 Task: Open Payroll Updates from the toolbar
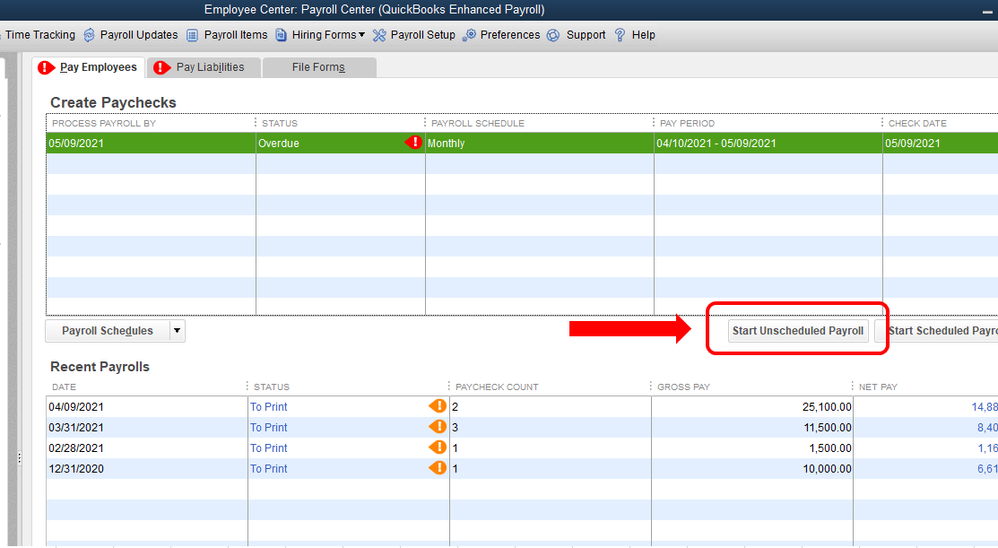[139, 35]
